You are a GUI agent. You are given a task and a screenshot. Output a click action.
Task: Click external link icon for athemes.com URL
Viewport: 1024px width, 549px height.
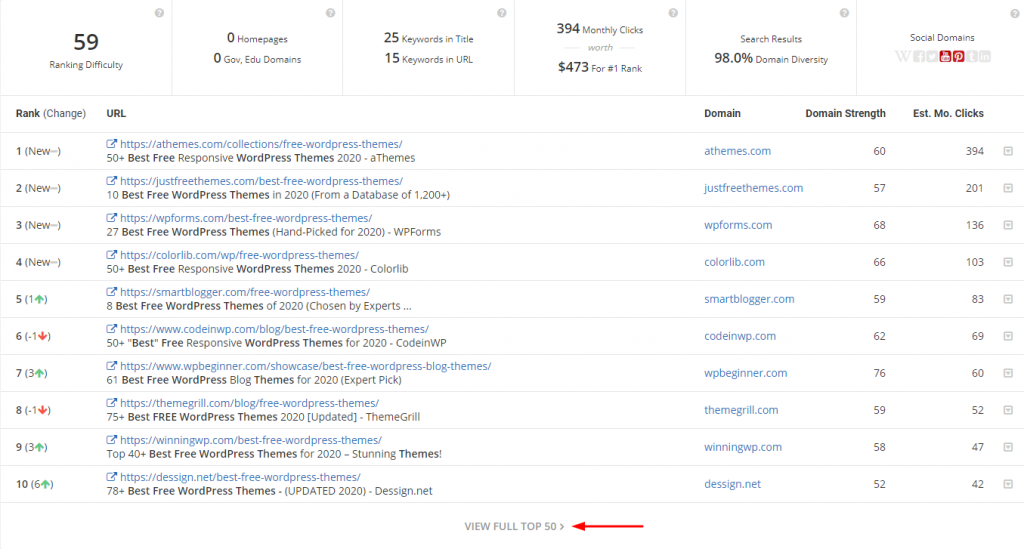pyautogui.click(x=112, y=145)
